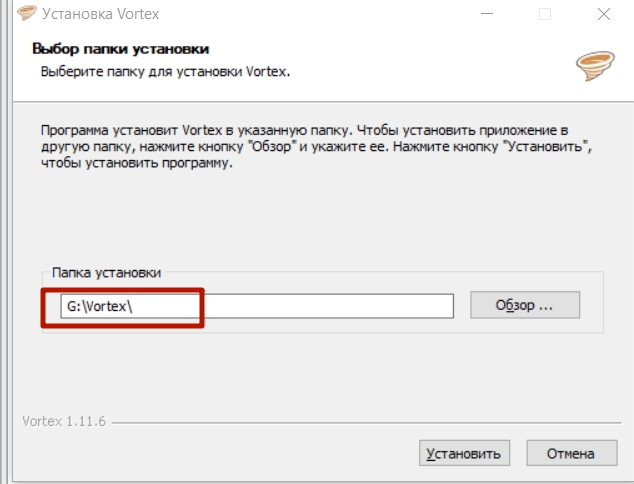Click the heading Выбор папки установки
Screen dimensions: 634x484
[120, 49]
